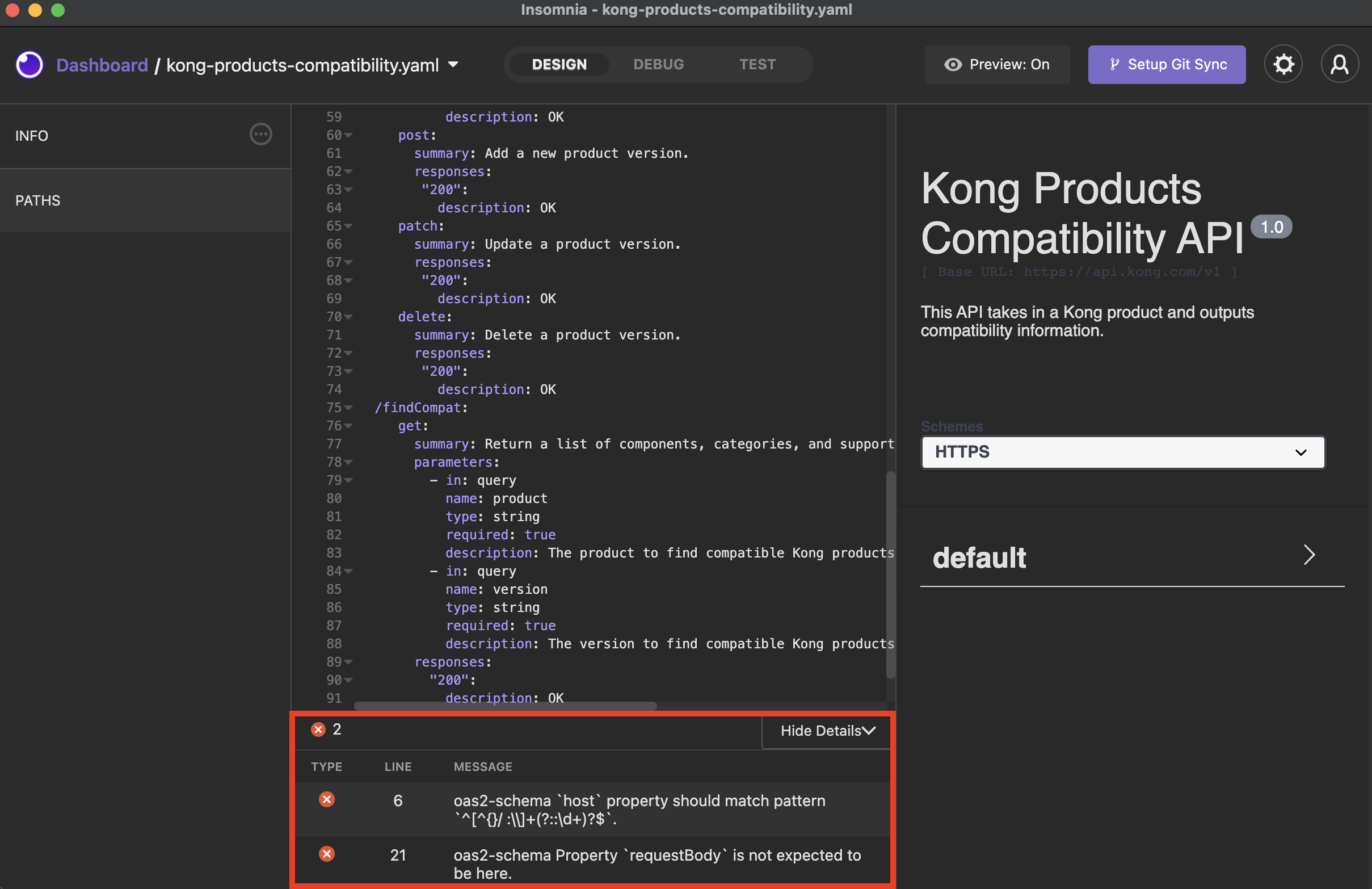Fold the patch: block at line 65

[x=348, y=226]
